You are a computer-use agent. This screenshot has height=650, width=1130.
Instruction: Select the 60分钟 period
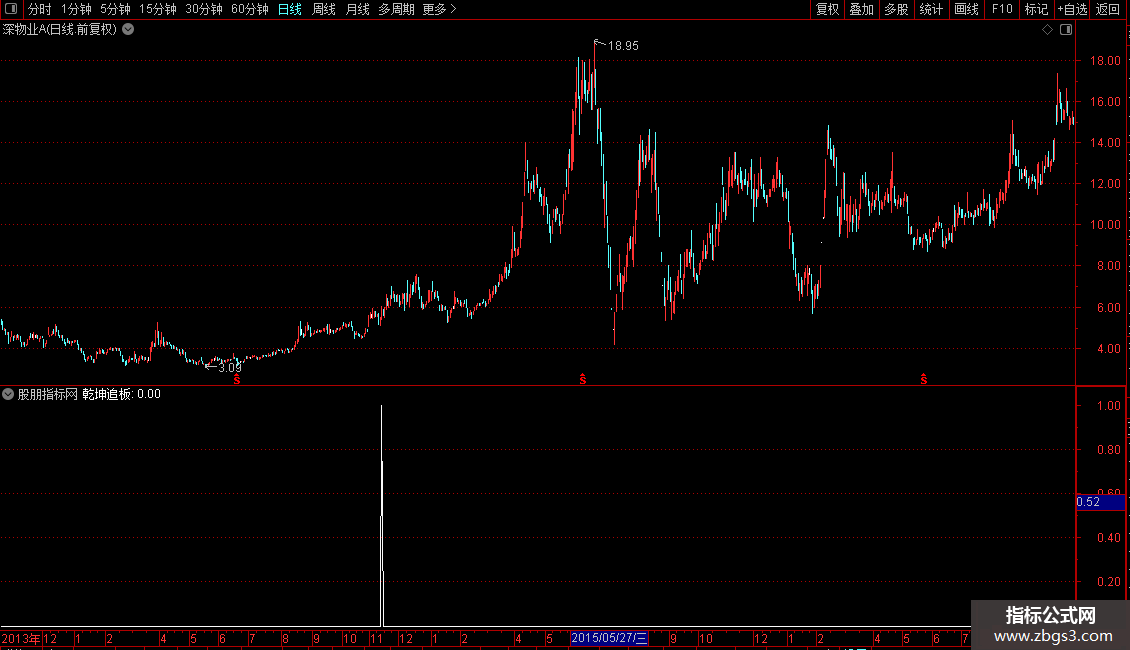coord(250,9)
